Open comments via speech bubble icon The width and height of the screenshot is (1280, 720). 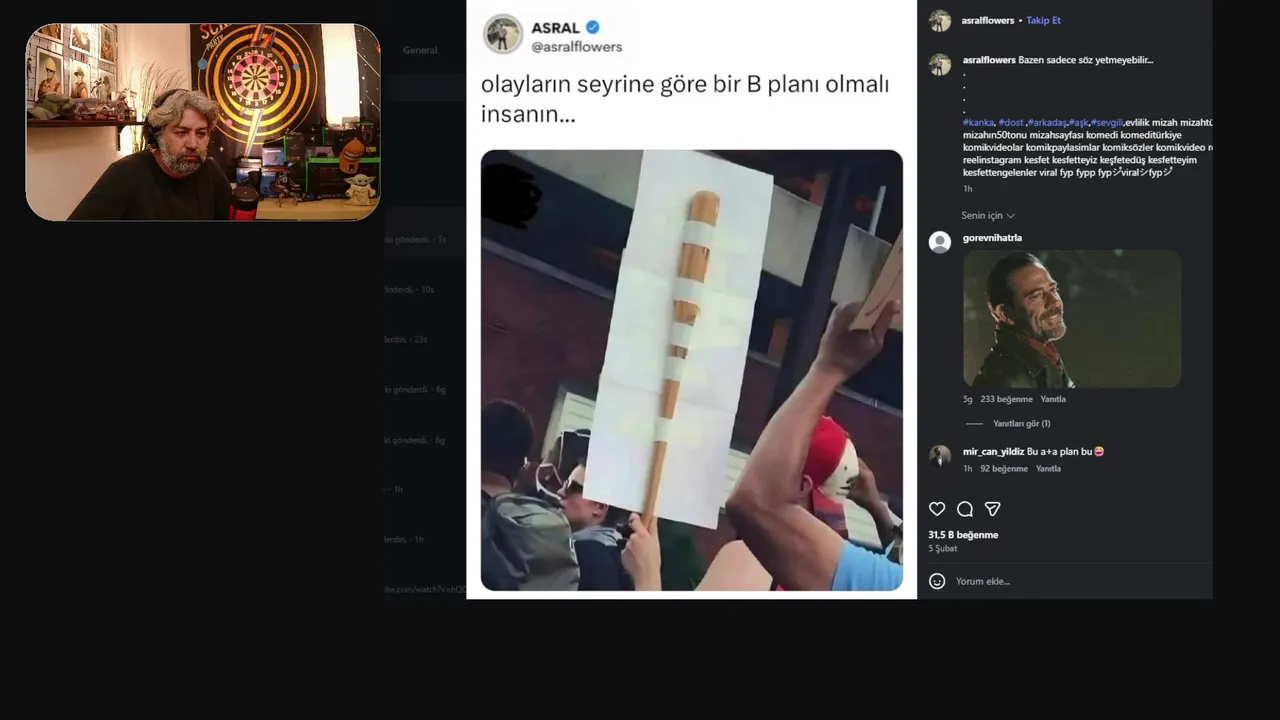pyautogui.click(x=965, y=509)
